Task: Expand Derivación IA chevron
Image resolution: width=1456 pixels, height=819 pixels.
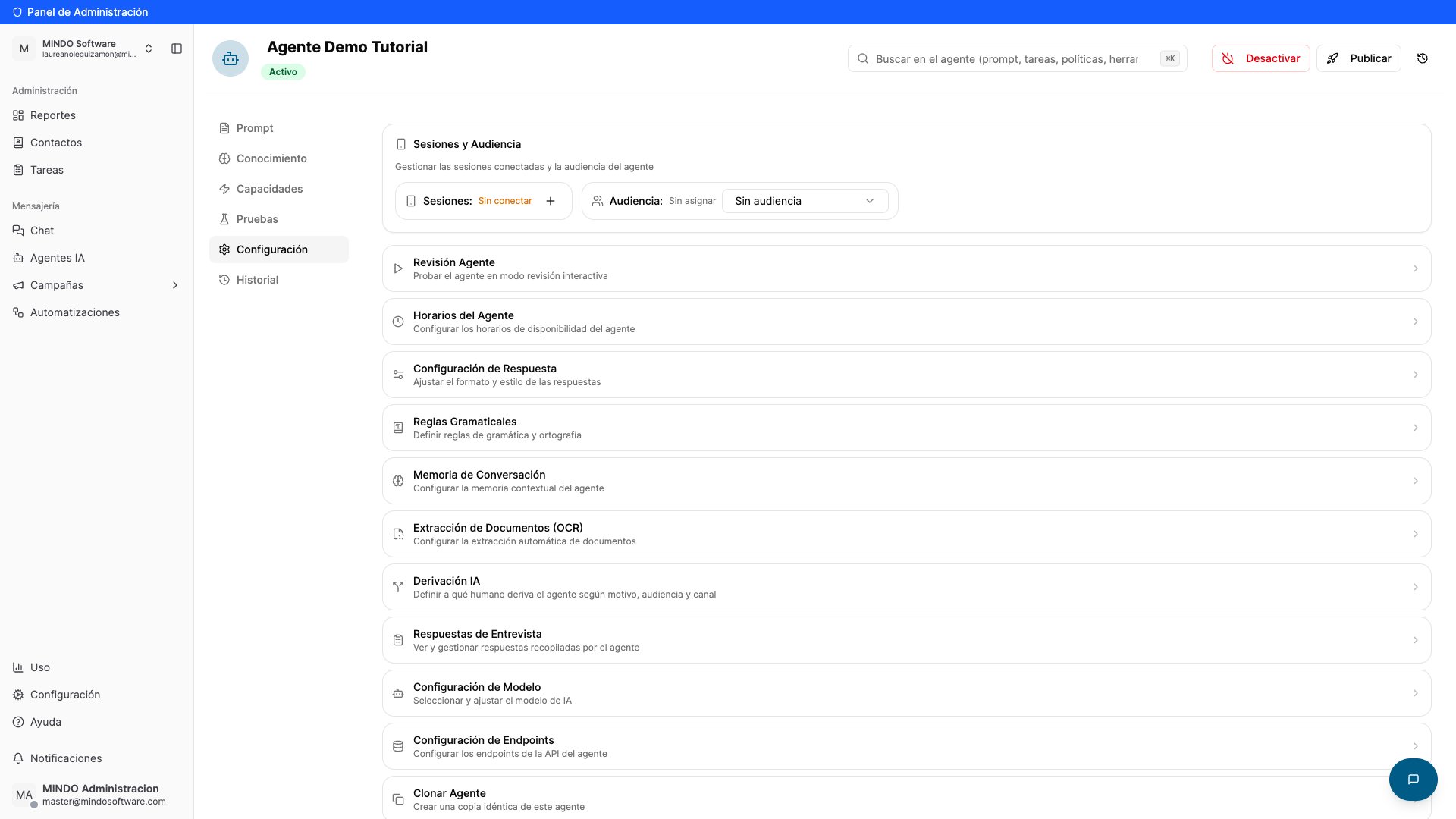Action: pyautogui.click(x=1415, y=587)
